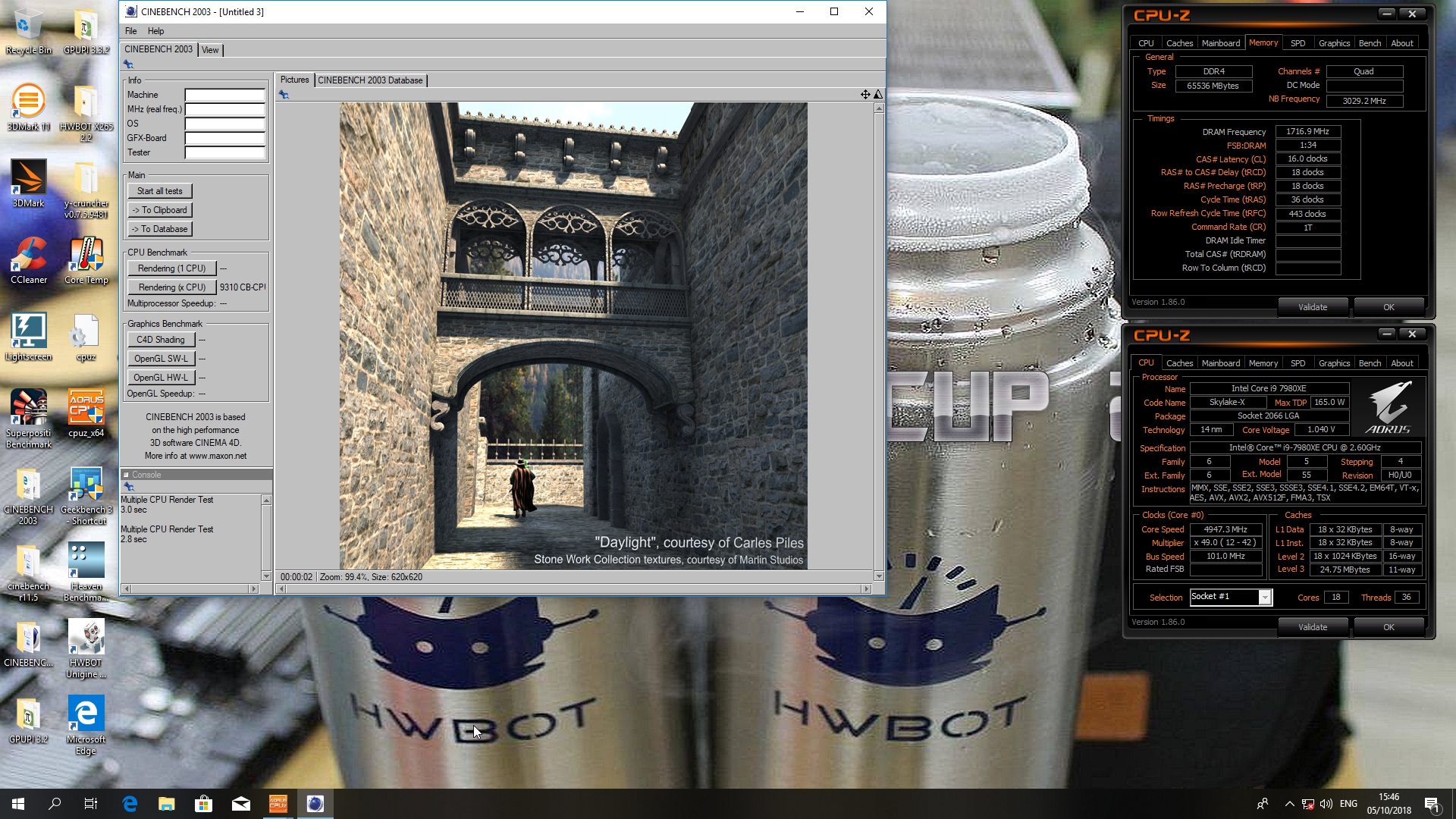Open GPUPI 3.2 desktop folder
The image size is (1456, 819).
pyautogui.click(x=28, y=720)
